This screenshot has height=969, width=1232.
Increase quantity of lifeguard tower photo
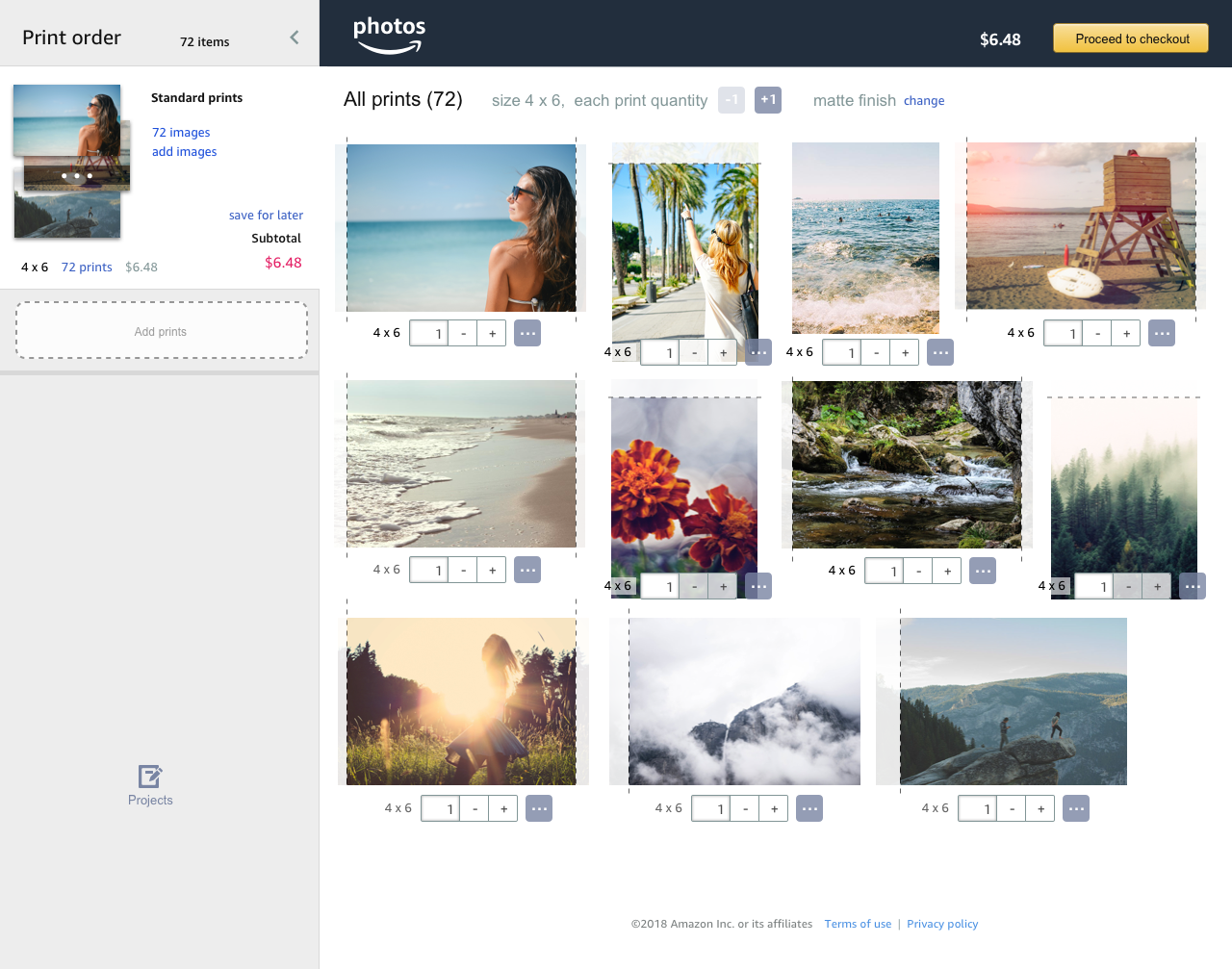pos(1126,334)
